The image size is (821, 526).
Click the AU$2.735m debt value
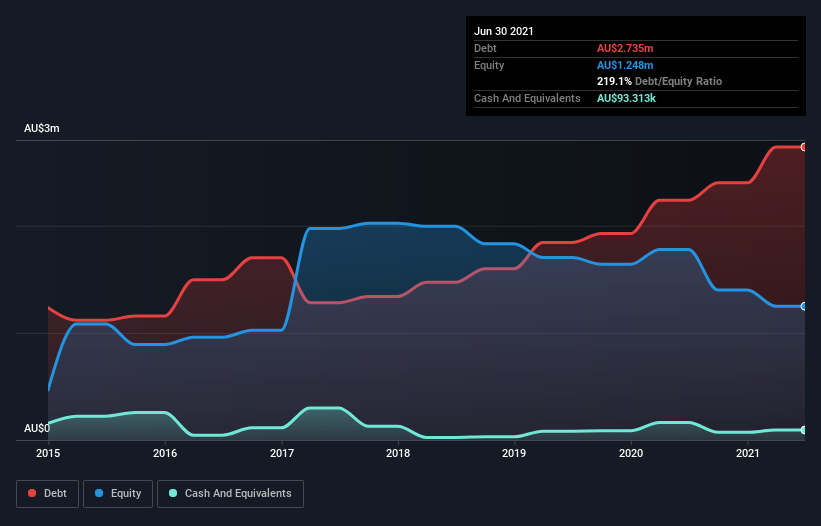[x=625, y=48]
